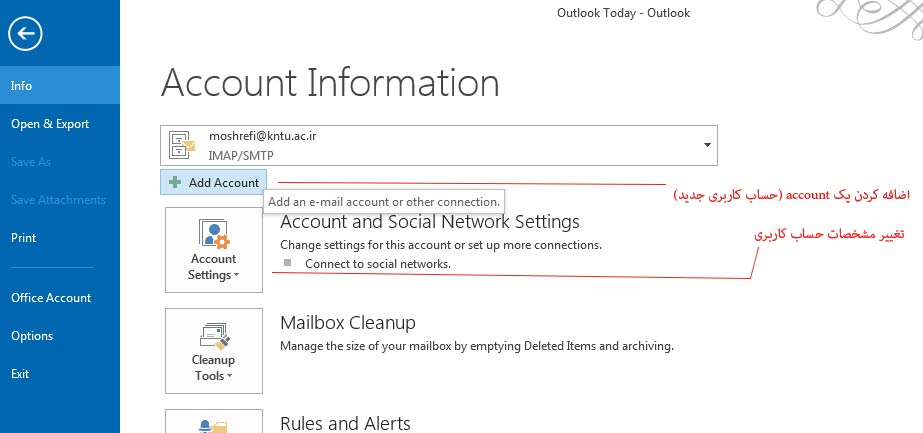
Task: Click the back arrow to leave backstage
Action: point(25,35)
